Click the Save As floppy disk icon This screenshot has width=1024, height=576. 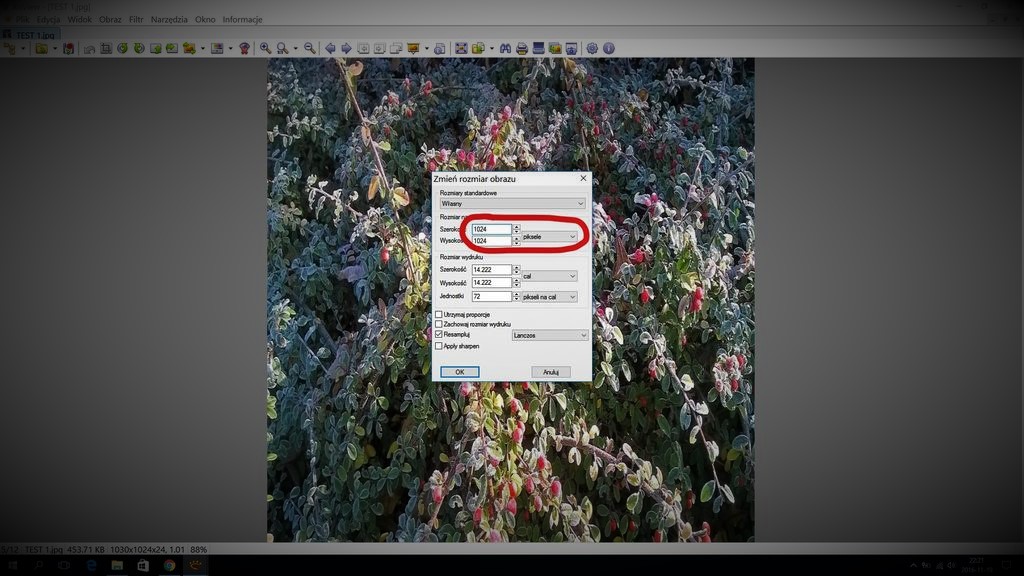coord(69,48)
